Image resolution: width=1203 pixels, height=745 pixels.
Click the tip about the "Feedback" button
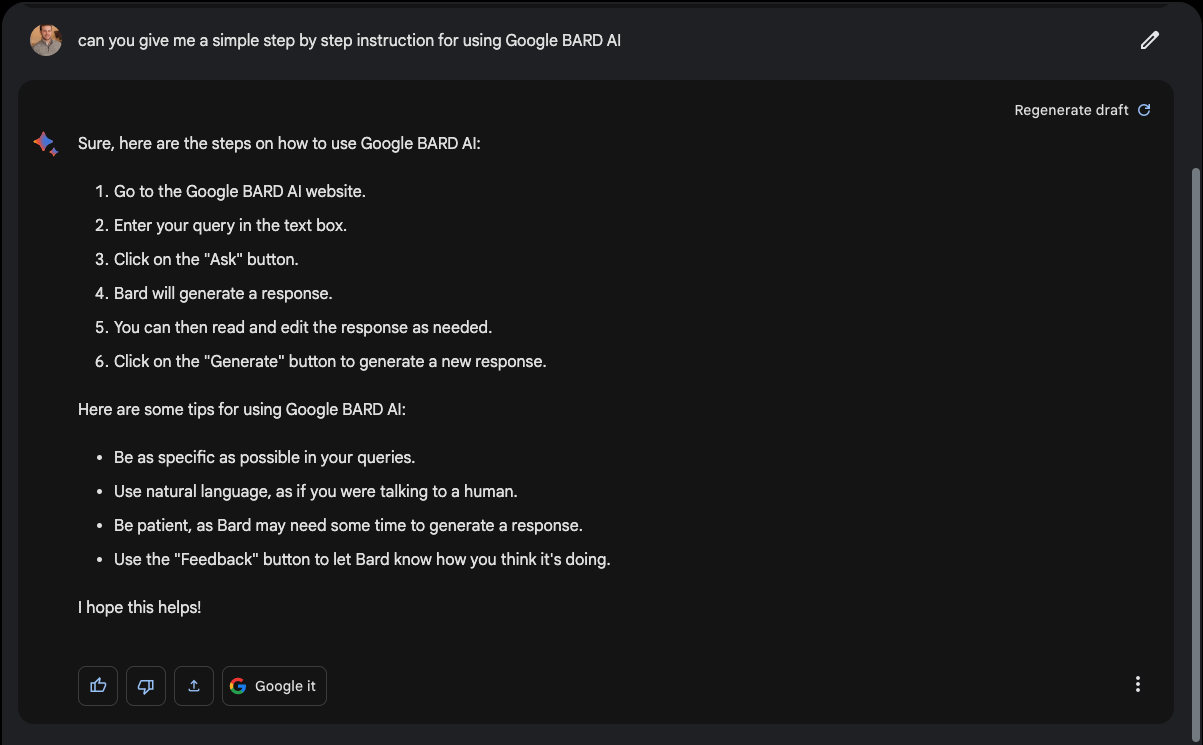(x=362, y=559)
